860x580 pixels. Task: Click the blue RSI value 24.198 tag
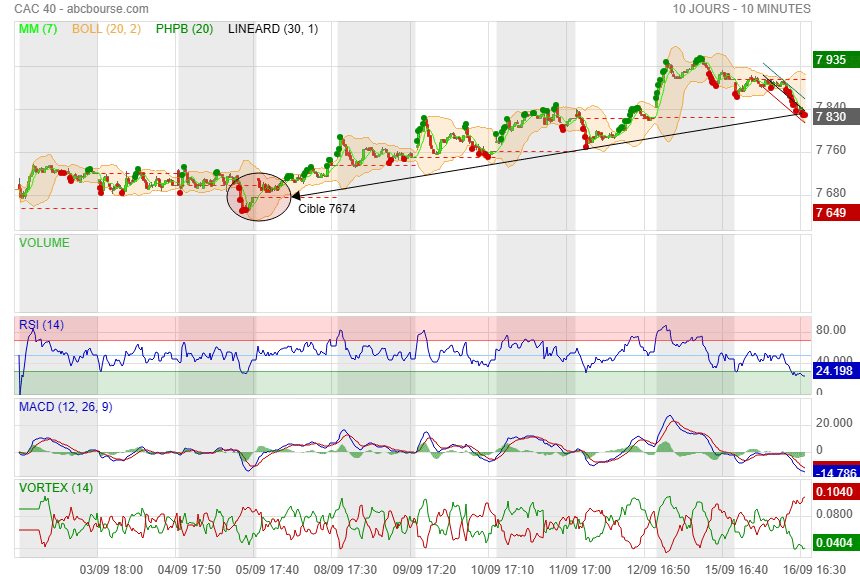point(833,371)
